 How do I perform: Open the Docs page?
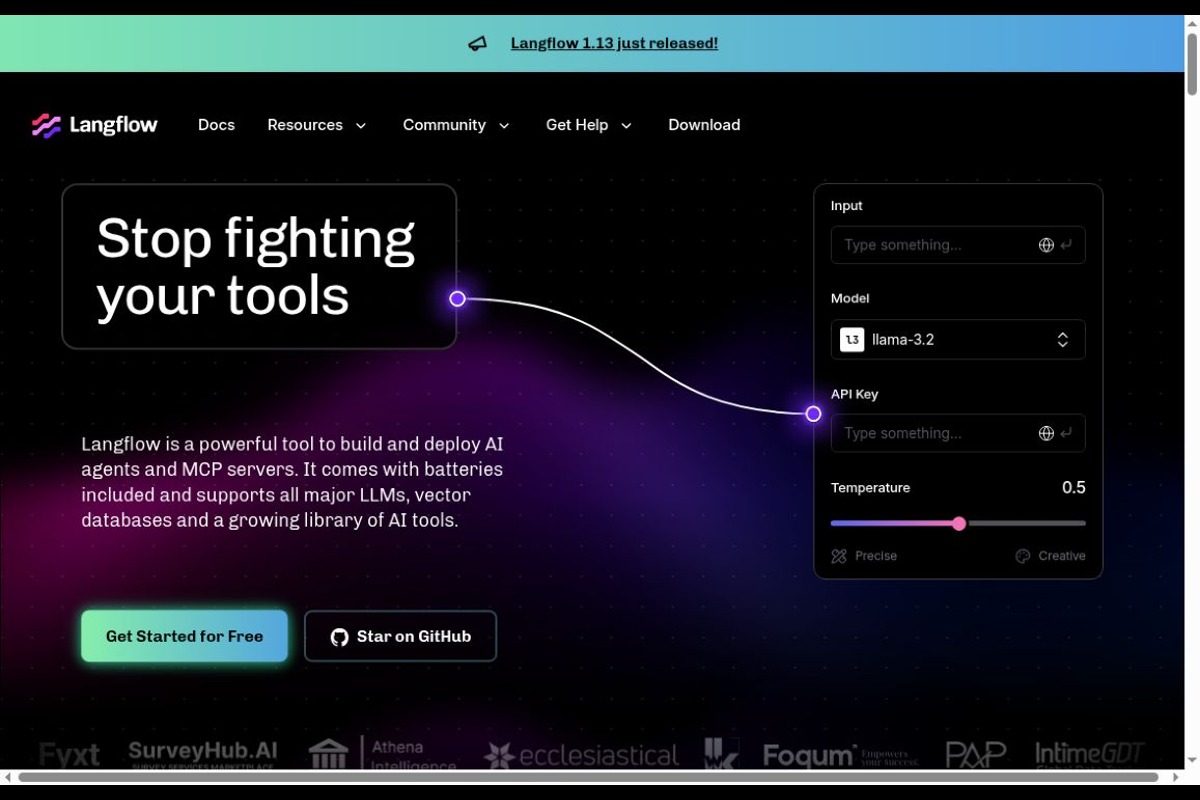pos(216,125)
